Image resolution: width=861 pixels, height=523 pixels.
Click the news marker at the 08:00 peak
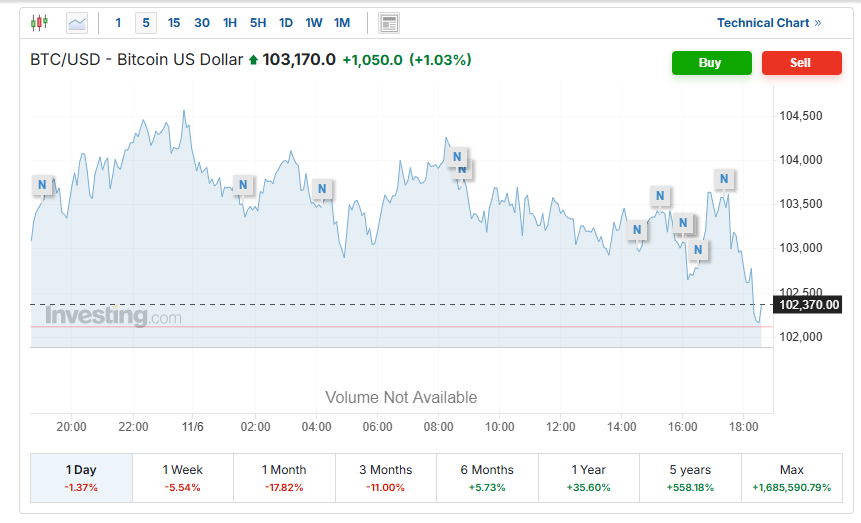click(456, 157)
